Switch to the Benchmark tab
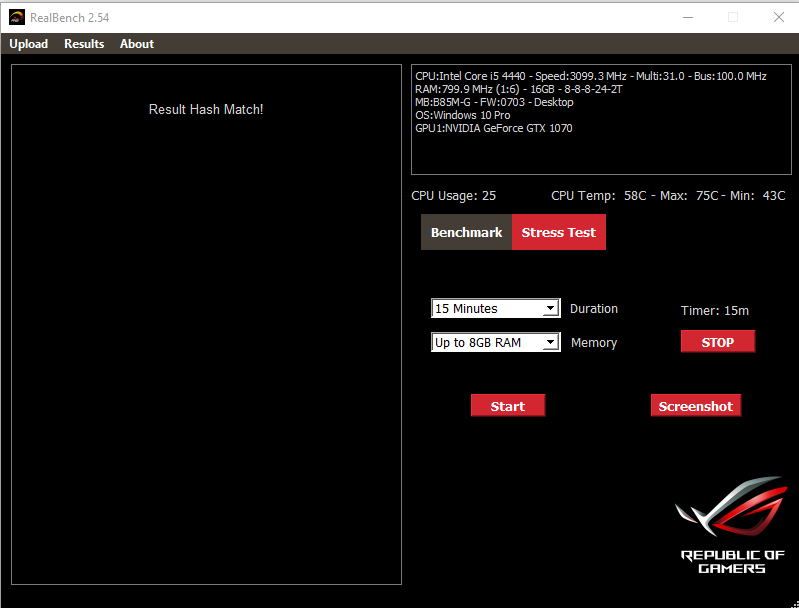The height and width of the screenshot is (608, 799). 466,232
